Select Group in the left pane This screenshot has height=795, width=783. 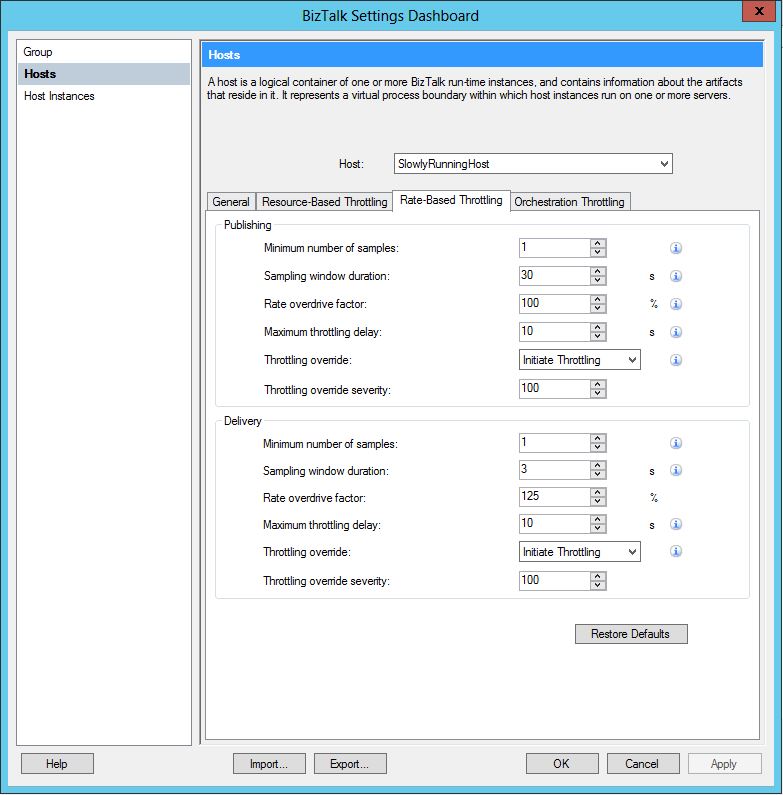click(103, 52)
